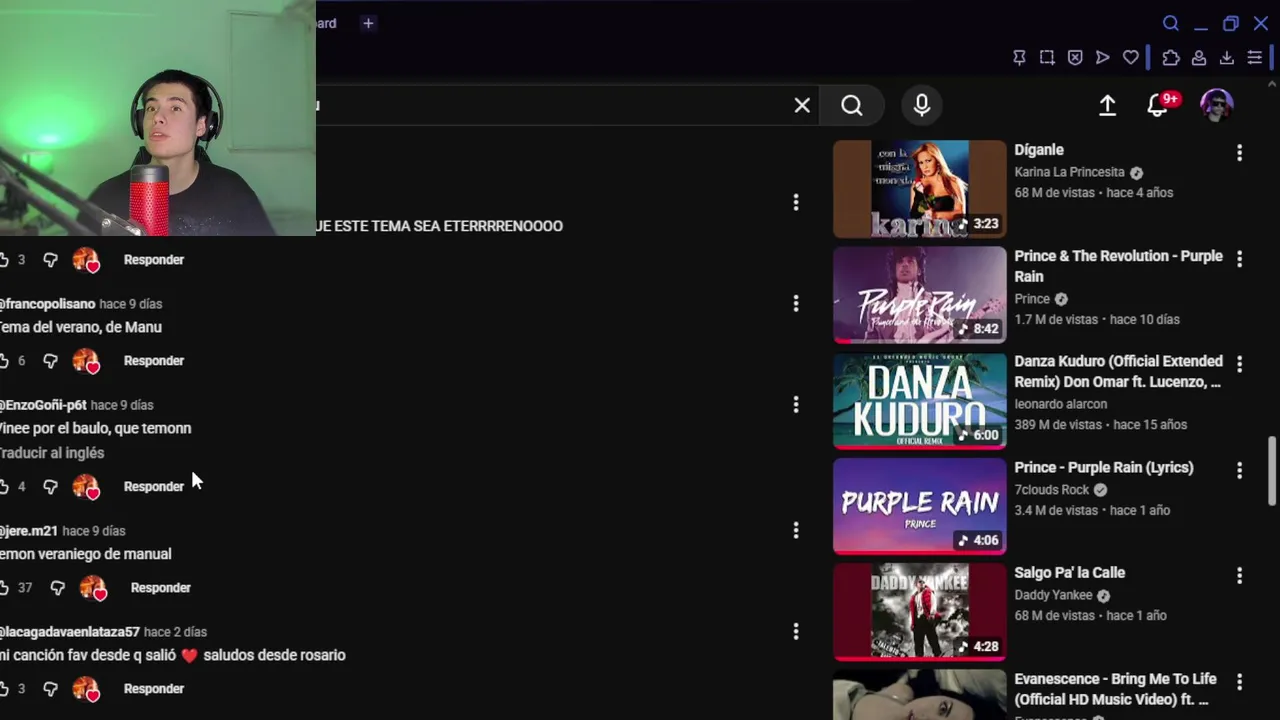
Task: Open Danza Kuduro video thumbnail
Action: click(x=920, y=401)
